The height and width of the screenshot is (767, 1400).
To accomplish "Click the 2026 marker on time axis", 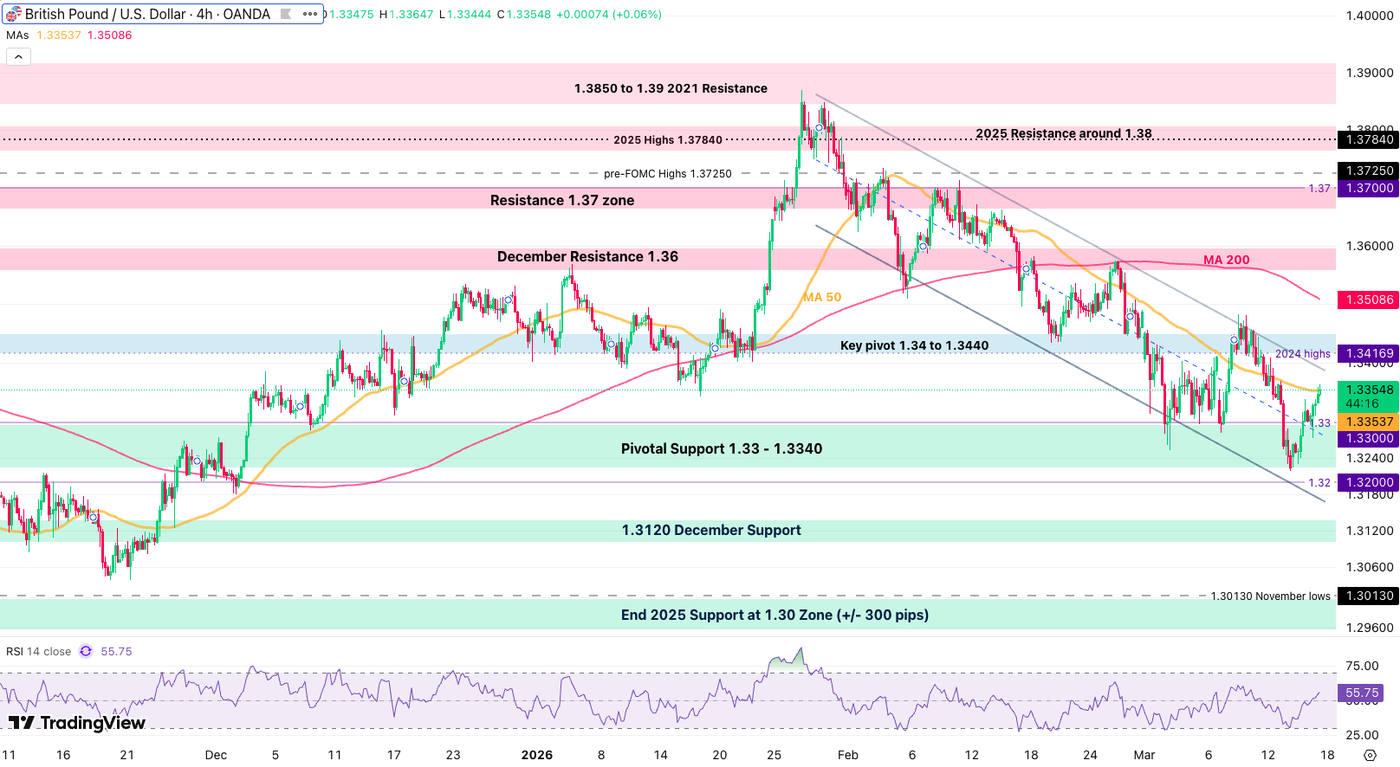I will (x=537, y=755).
